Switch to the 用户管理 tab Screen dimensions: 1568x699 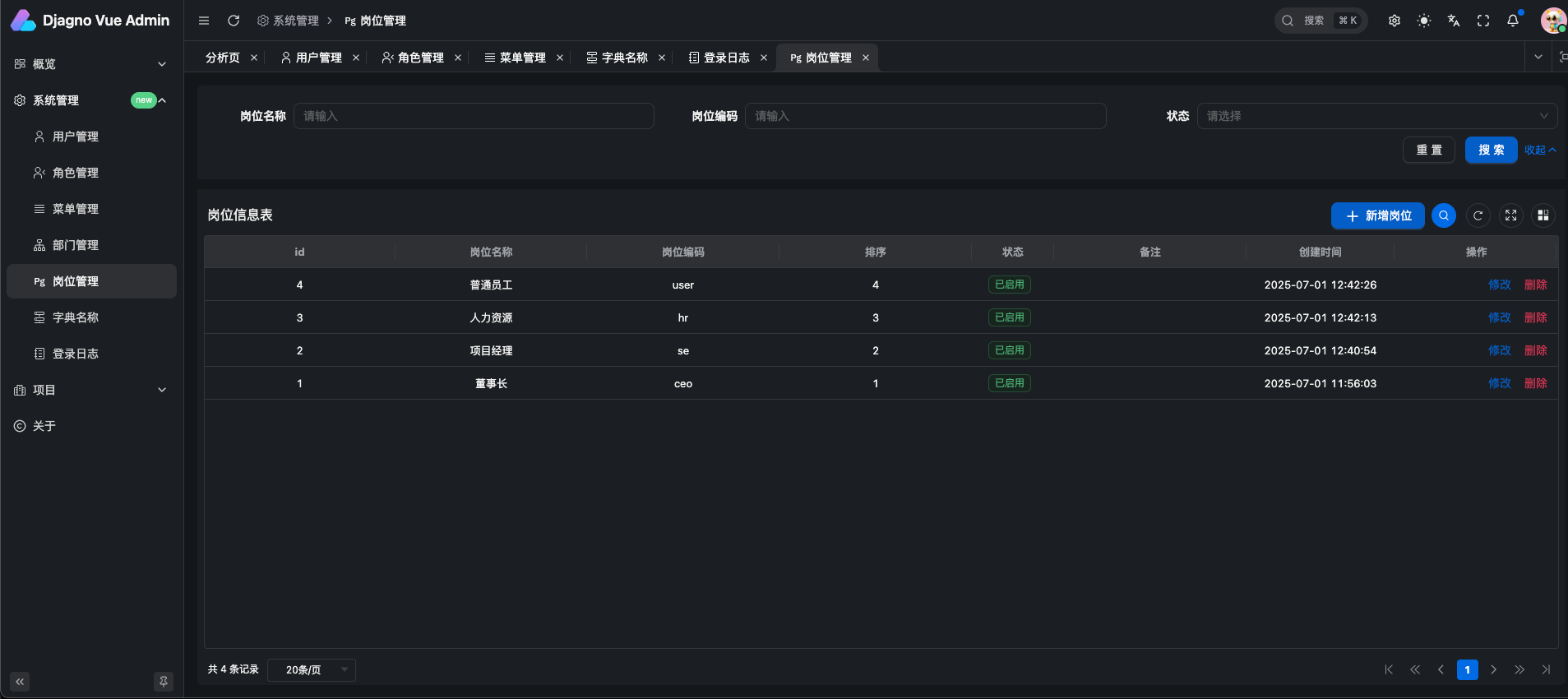(x=318, y=58)
